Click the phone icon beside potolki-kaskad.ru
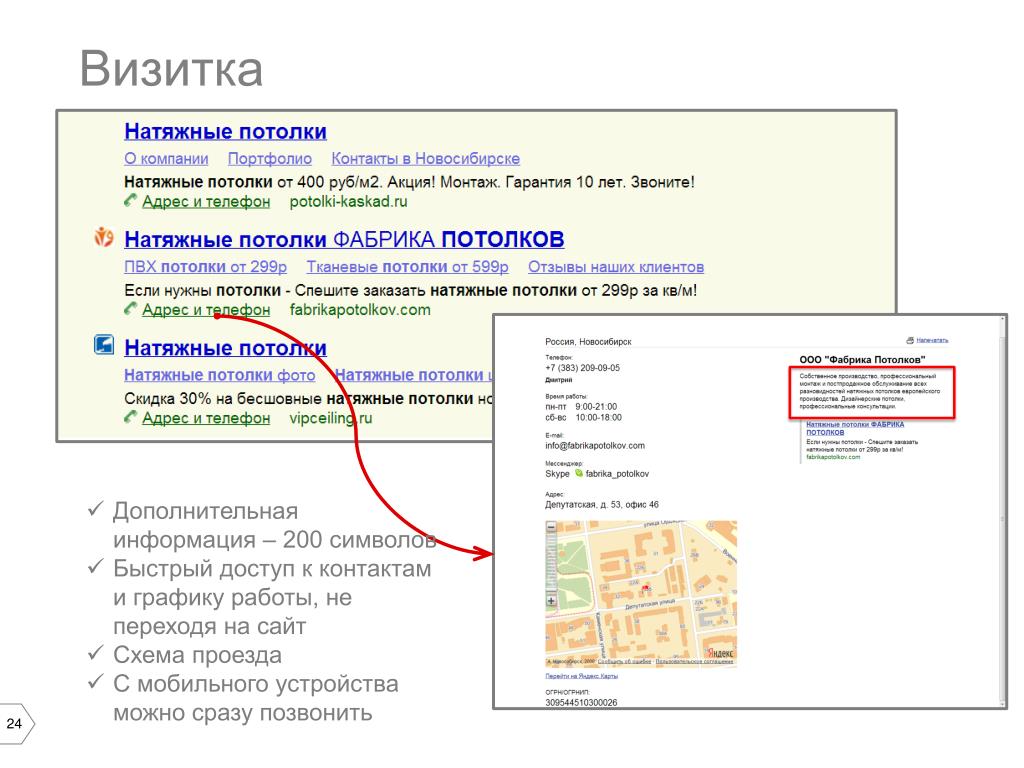 [131, 200]
